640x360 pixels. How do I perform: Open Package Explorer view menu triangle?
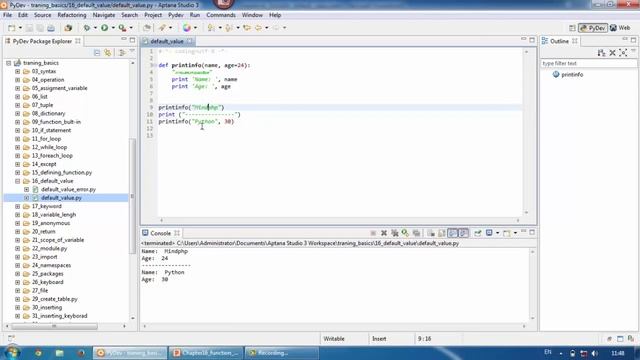point(132,52)
